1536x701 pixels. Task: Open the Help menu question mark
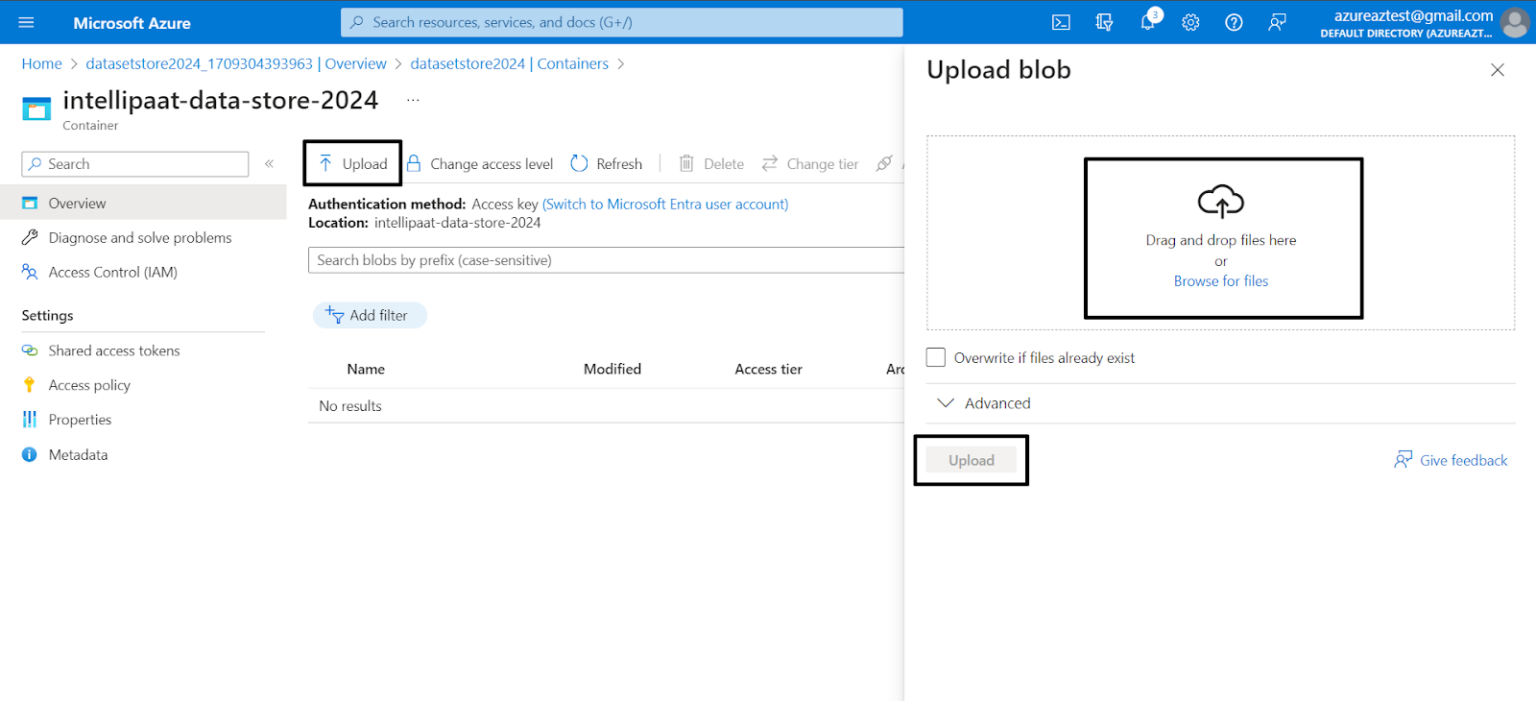[x=1233, y=21]
